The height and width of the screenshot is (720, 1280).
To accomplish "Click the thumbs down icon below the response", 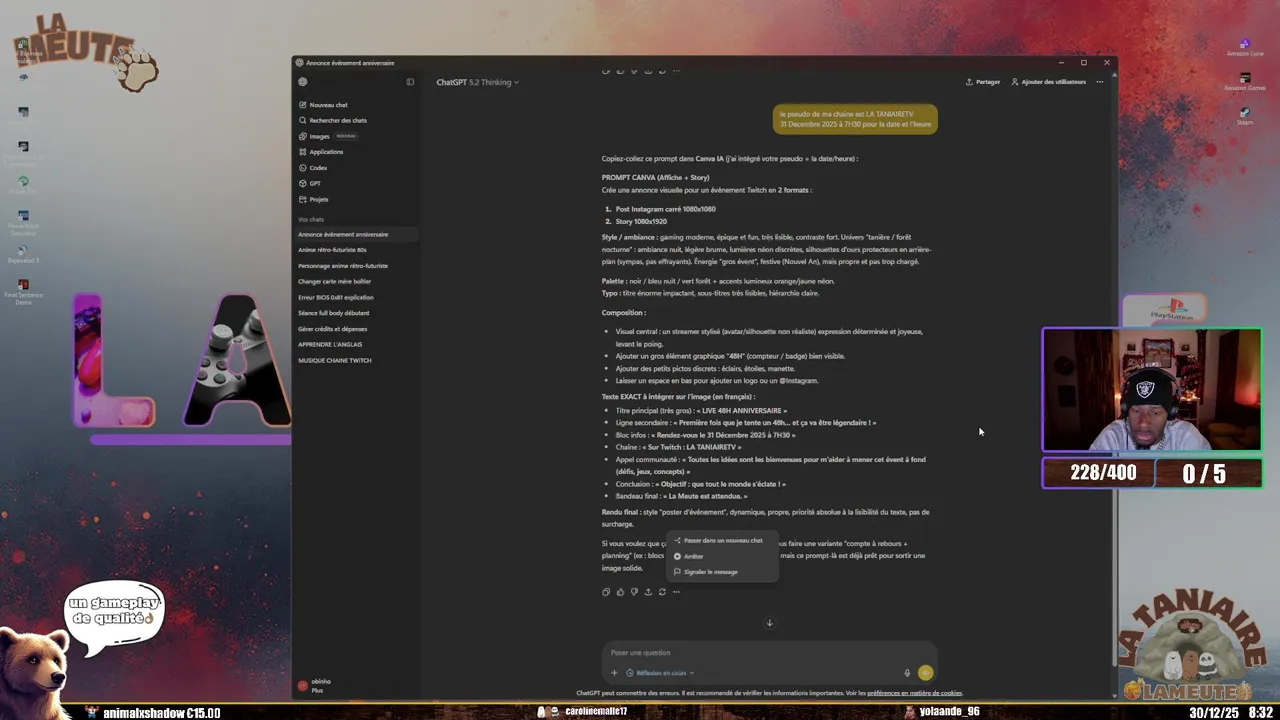I will 634,592.
